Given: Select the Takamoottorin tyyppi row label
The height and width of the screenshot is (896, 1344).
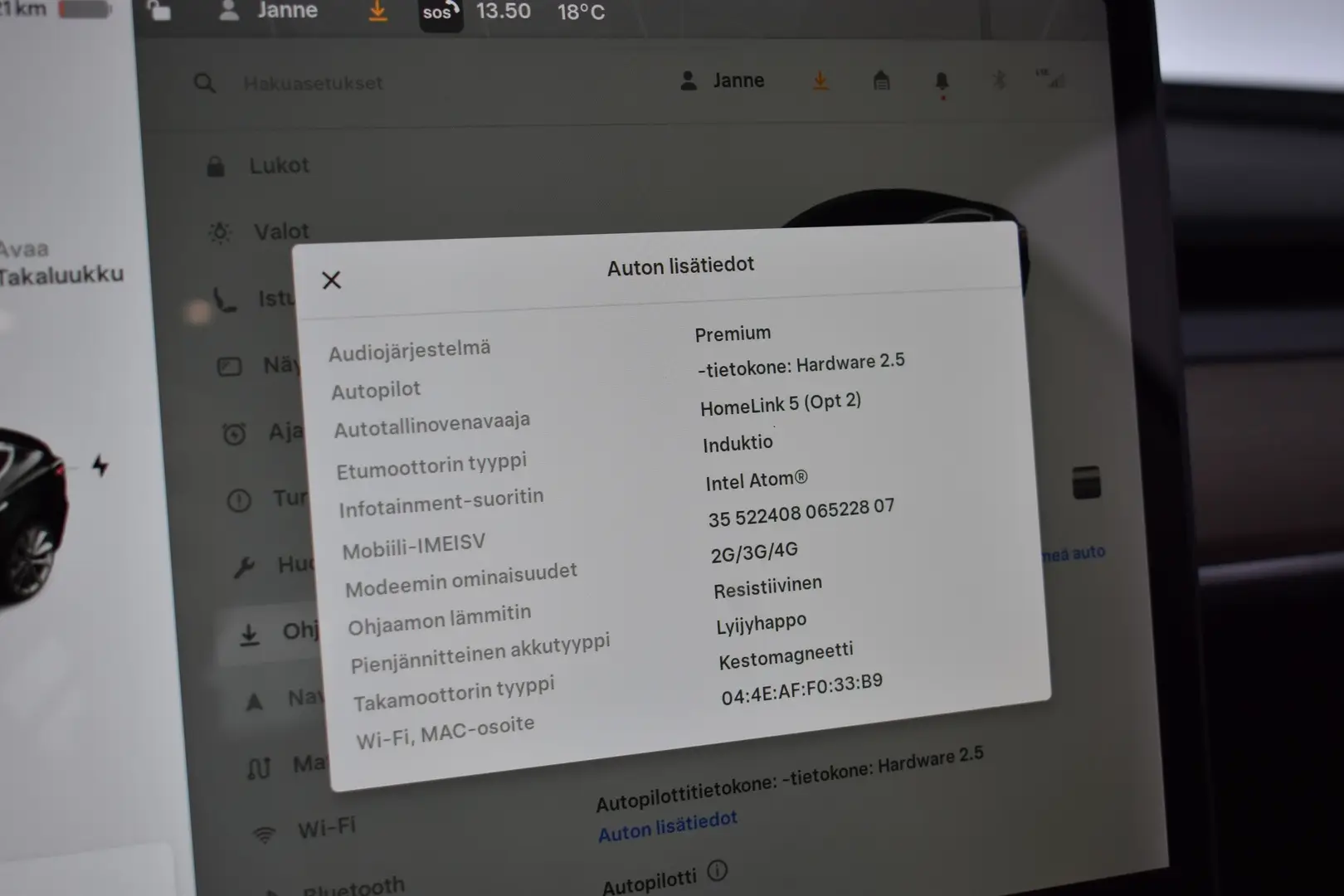Looking at the screenshot, I should pyautogui.click(x=454, y=694).
